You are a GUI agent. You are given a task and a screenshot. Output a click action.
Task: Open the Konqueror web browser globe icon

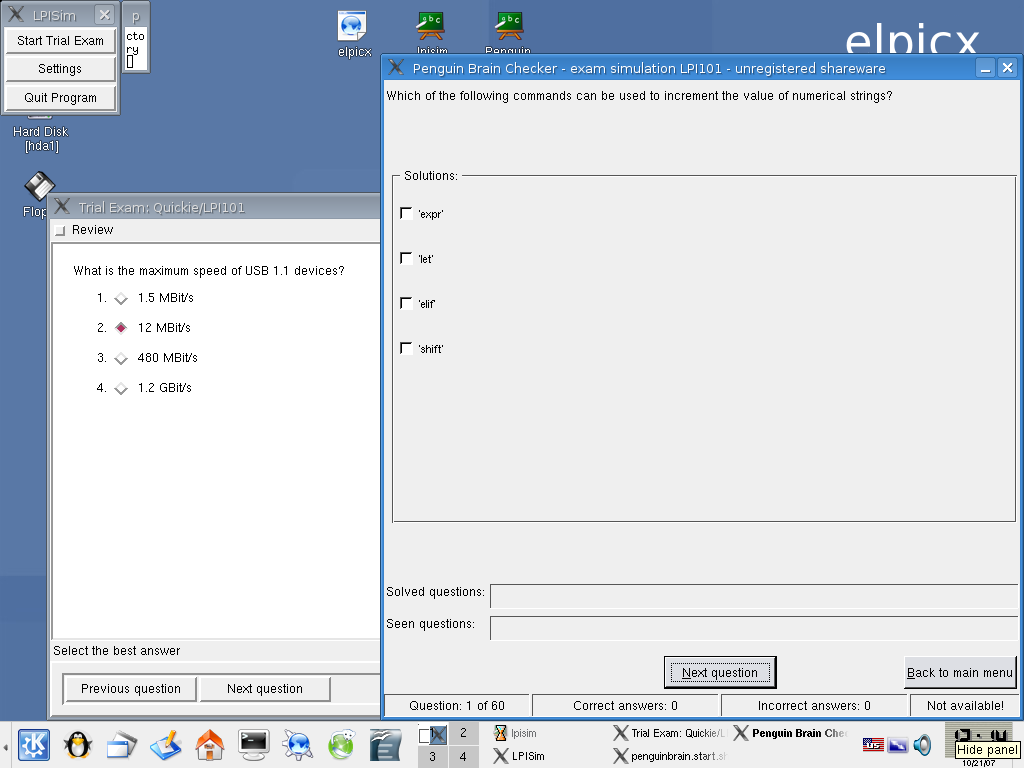(x=297, y=745)
